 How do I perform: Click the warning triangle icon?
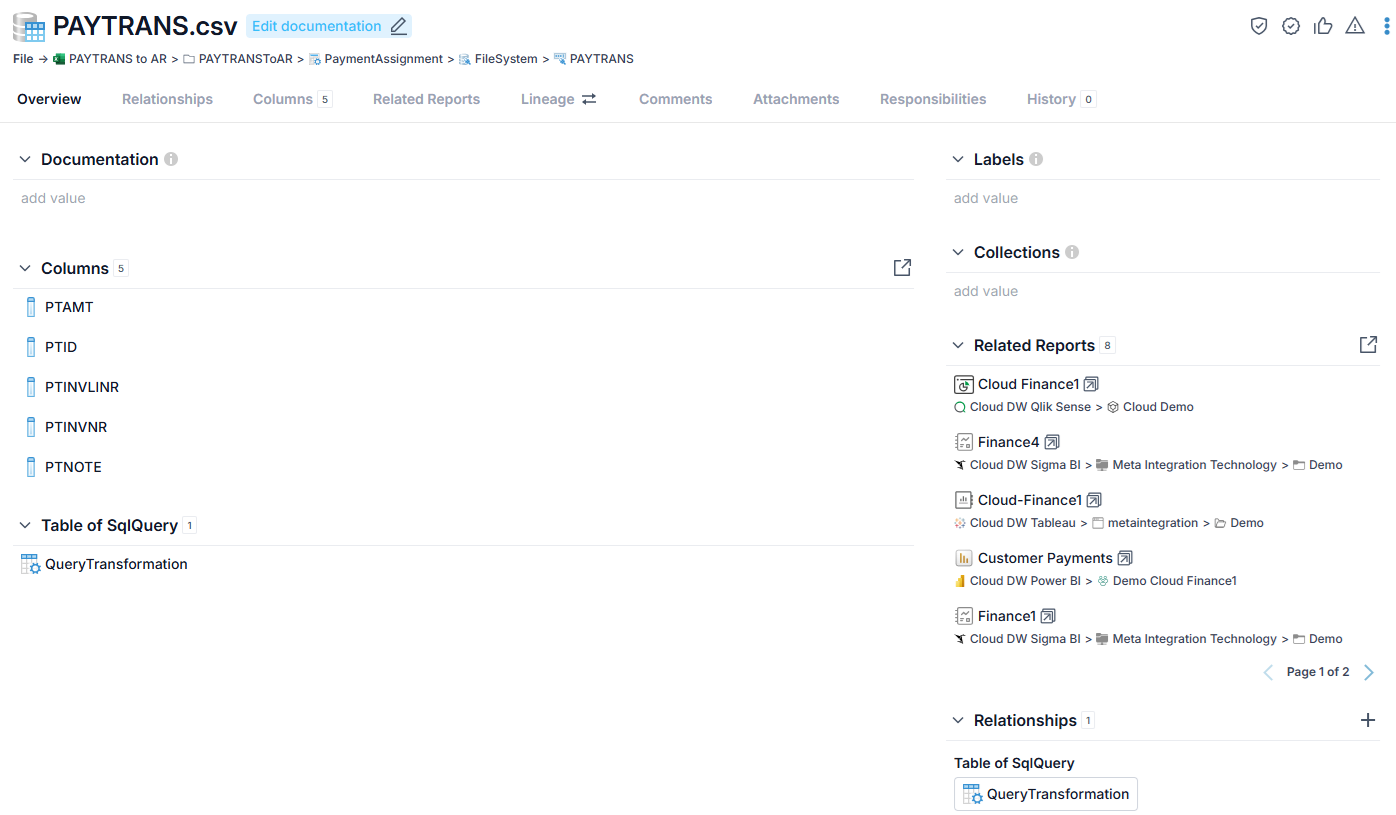pos(1355,26)
